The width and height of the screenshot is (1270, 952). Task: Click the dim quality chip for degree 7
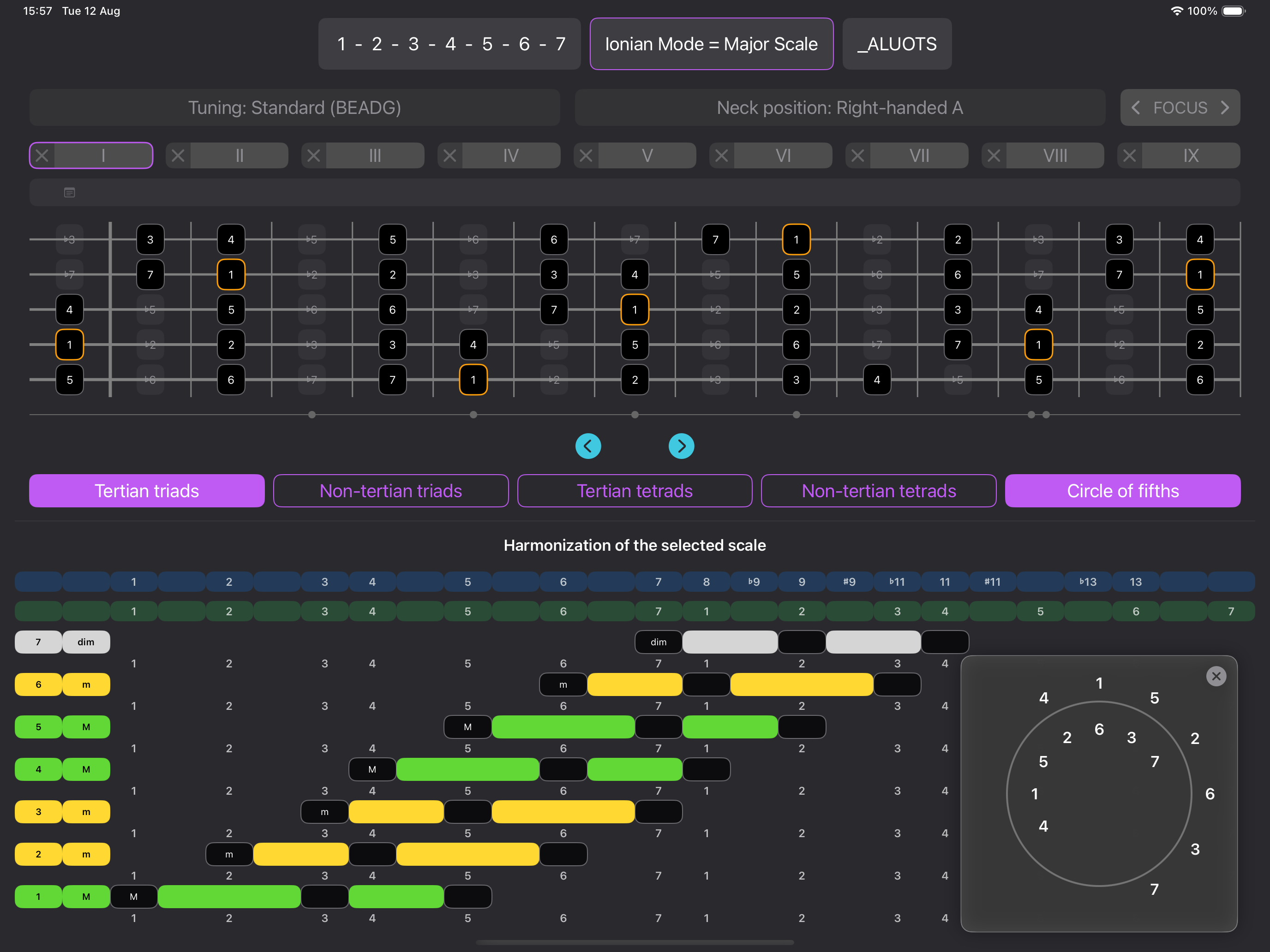(x=86, y=642)
